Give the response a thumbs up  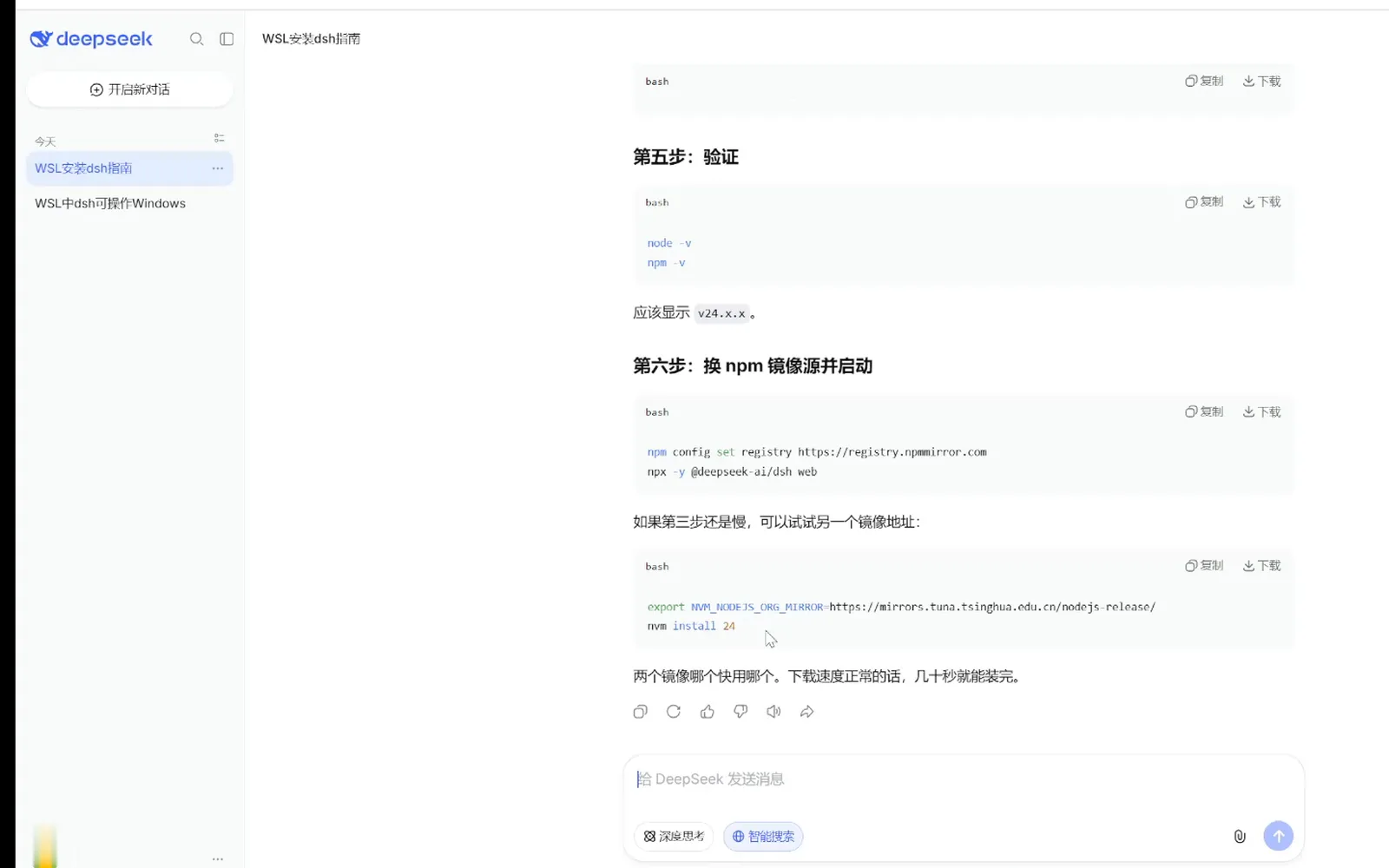click(708, 712)
